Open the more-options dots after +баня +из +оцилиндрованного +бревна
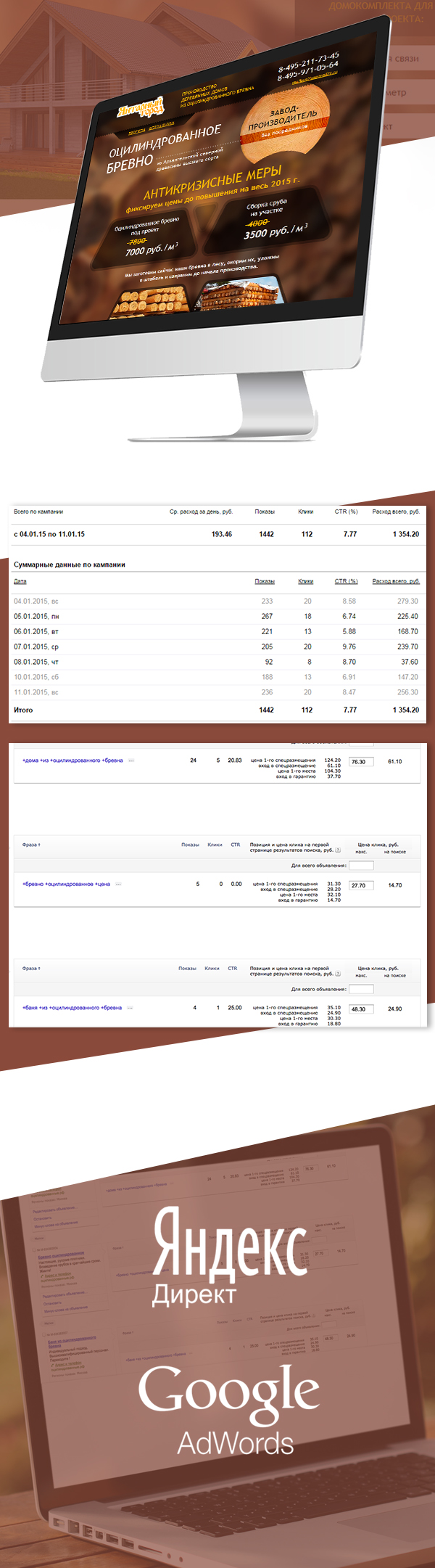Image resolution: width=435 pixels, height=1568 pixels. (130, 1008)
